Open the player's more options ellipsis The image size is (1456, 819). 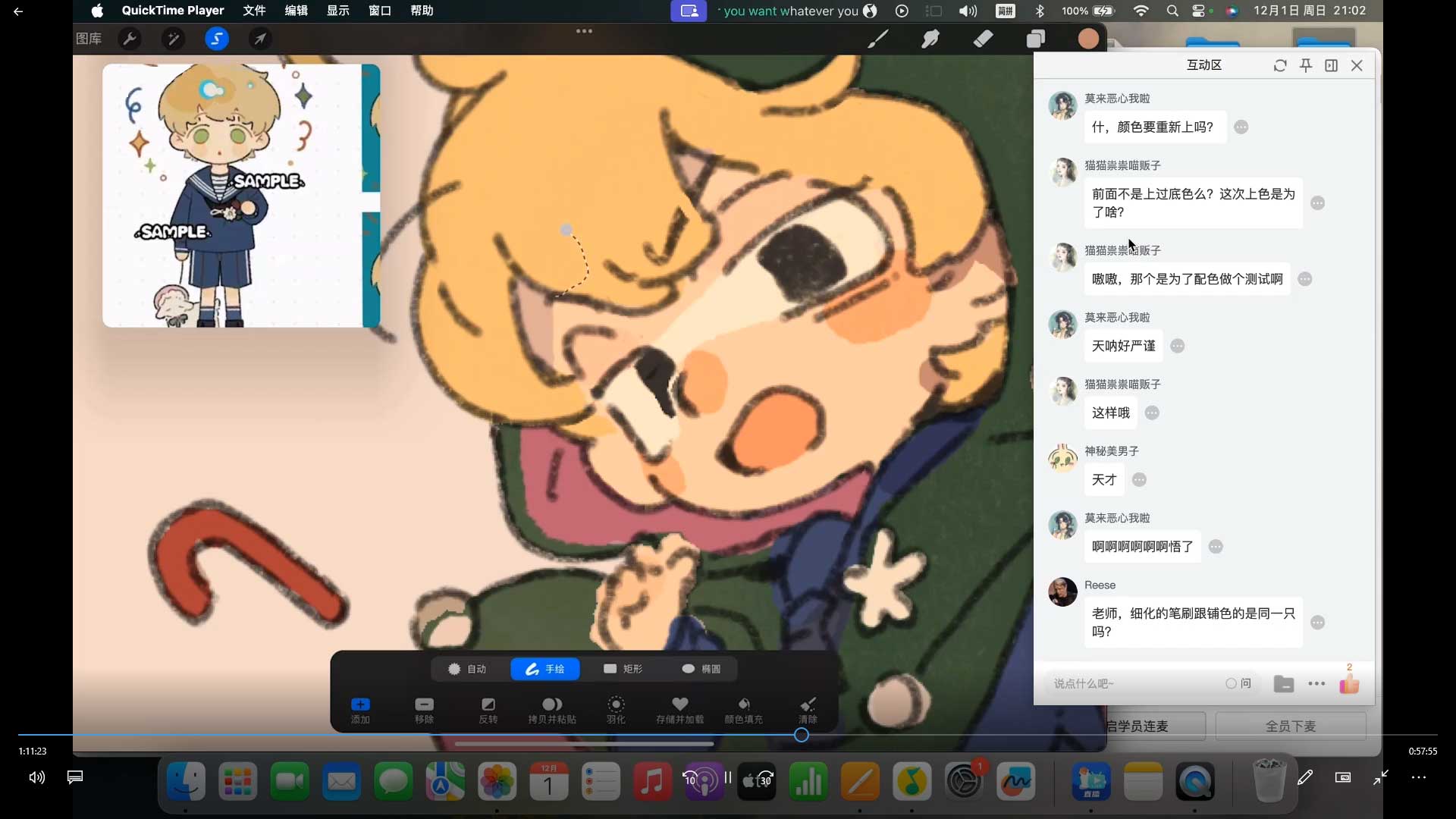click(x=1418, y=777)
